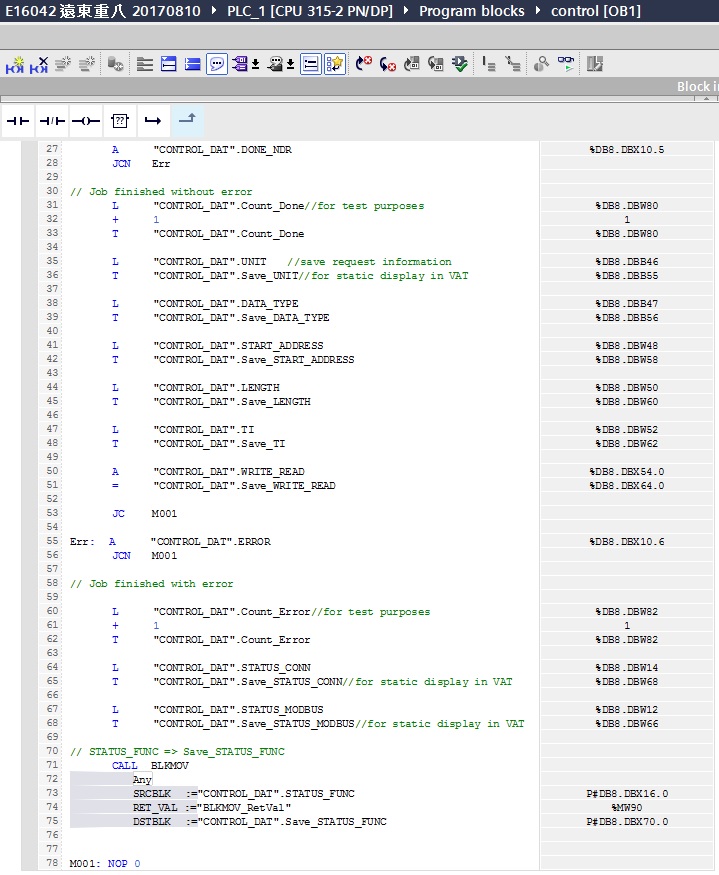Toggle network comments speech bubble button
The image size is (719, 875).
click(217, 64)
